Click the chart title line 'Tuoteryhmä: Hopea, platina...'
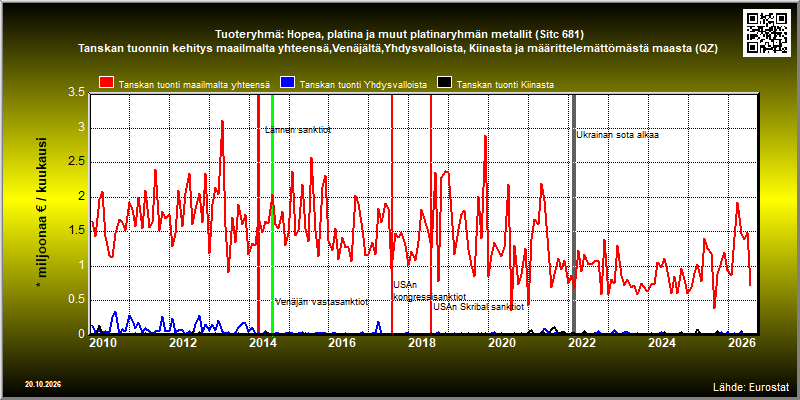The image size is (800, 400). (400, 35)
